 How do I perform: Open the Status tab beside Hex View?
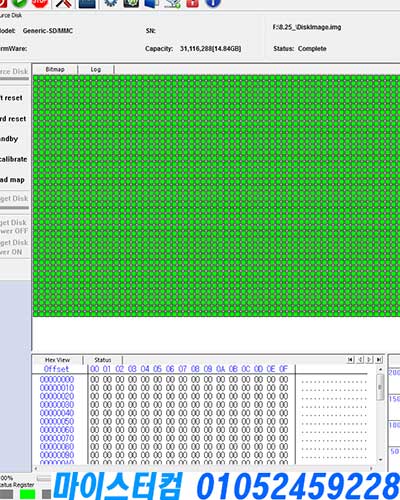103,360
